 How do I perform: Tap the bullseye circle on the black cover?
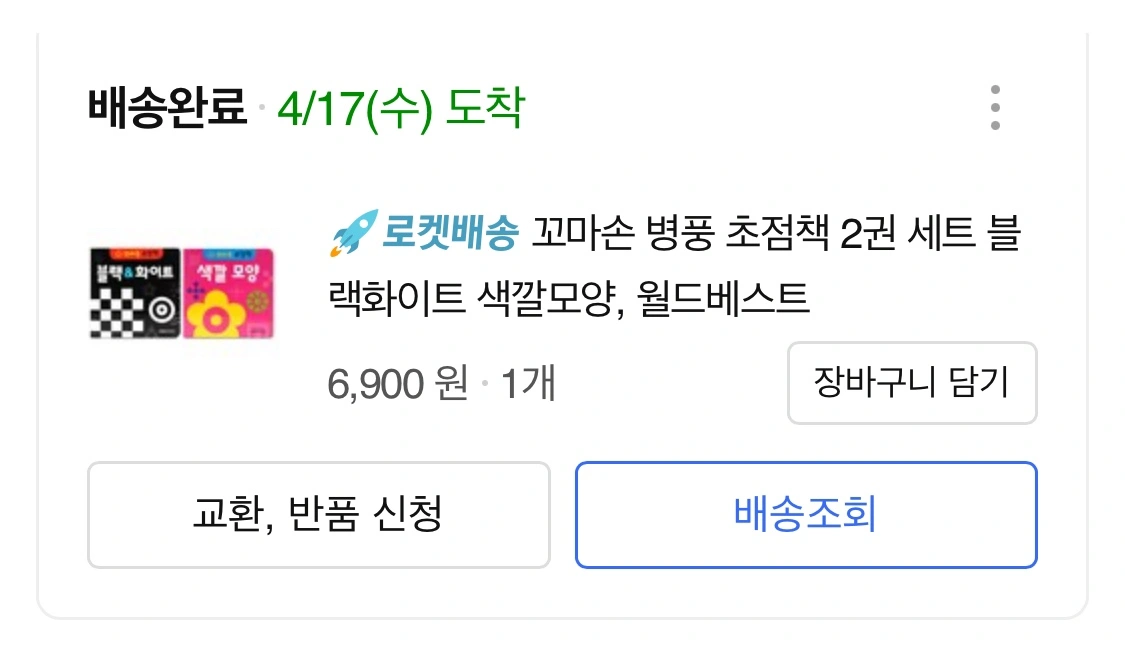pos(159,311)
